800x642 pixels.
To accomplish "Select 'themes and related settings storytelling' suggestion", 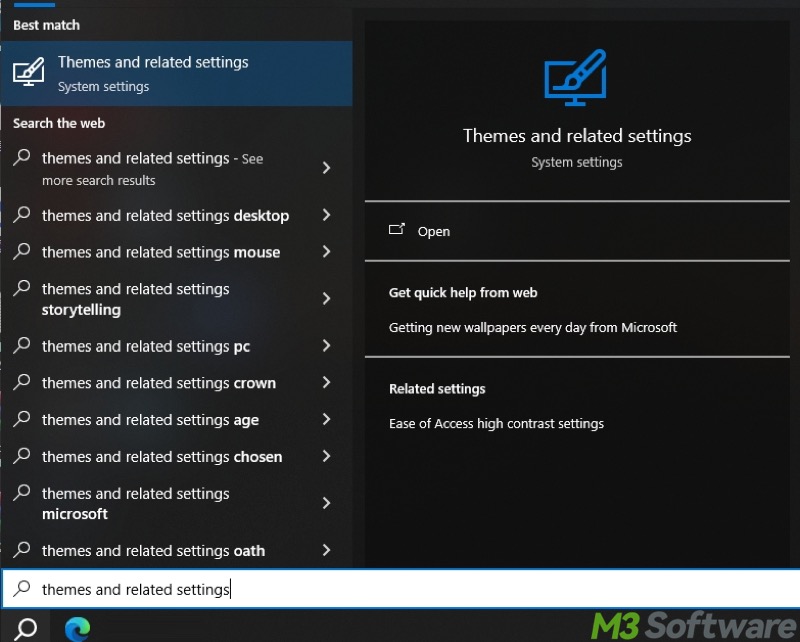I will (177, 299).
